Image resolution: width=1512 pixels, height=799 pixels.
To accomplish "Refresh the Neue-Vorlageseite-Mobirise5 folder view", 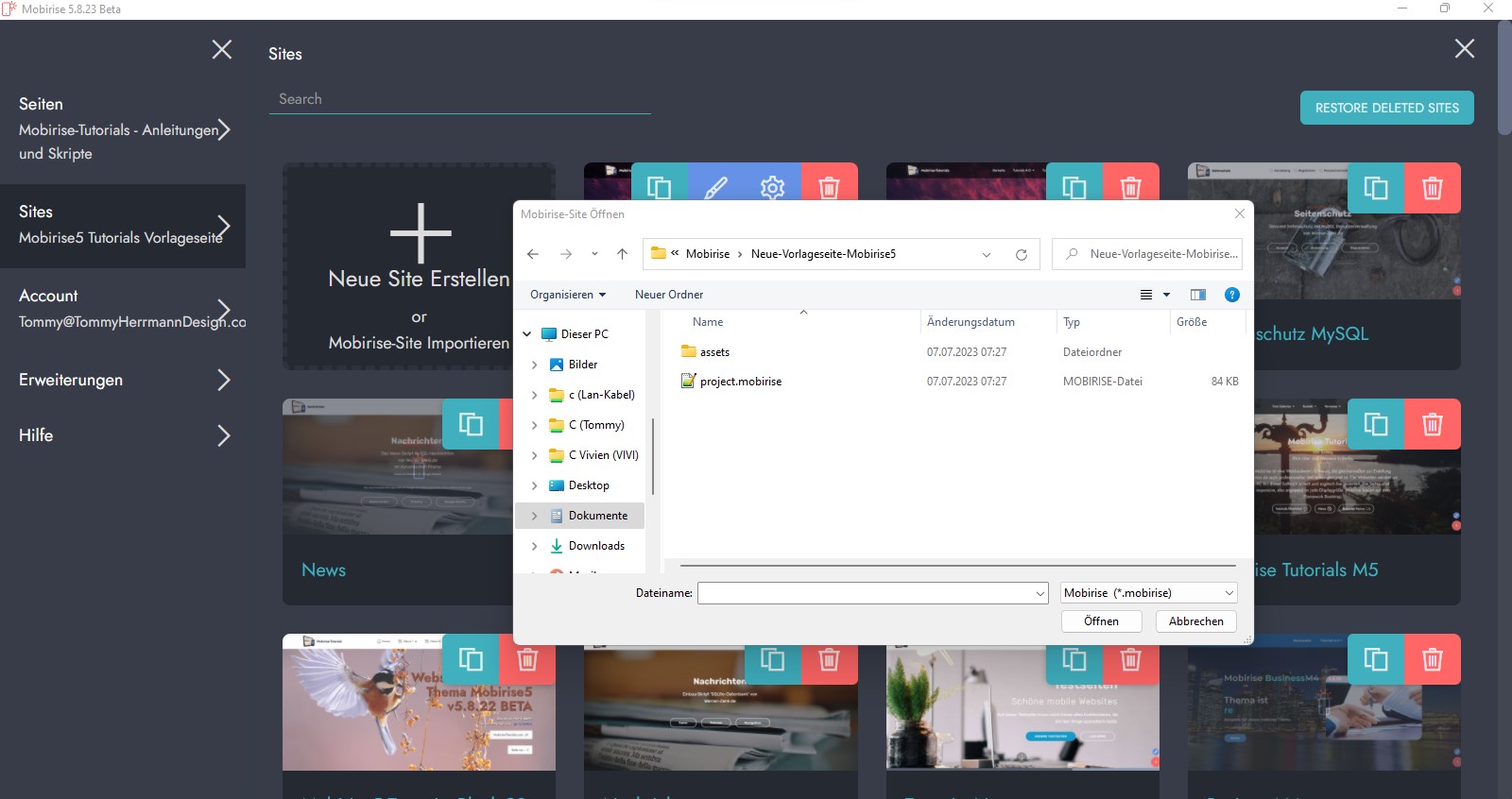I will click(x=1022, y=254).
